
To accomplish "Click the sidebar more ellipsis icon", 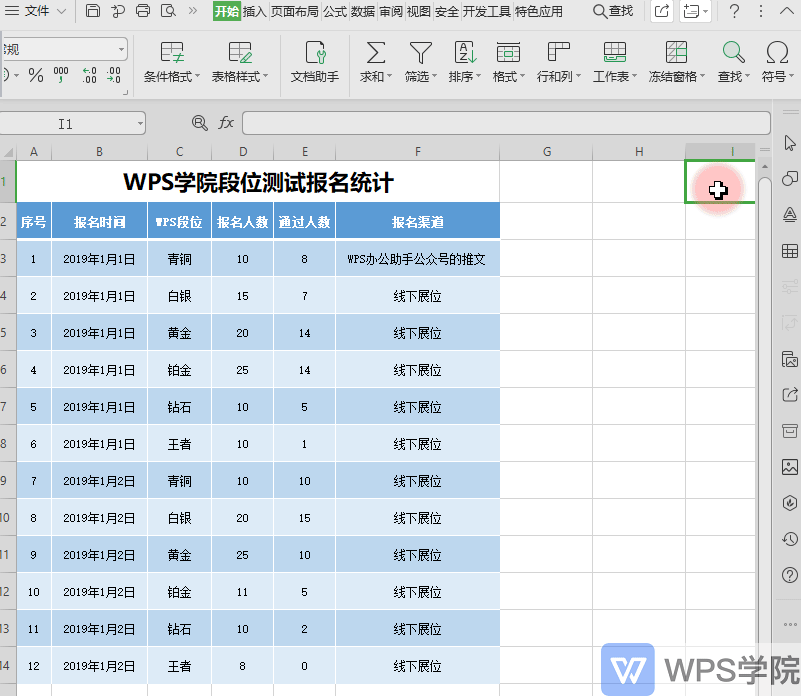I will pos(790,624).
